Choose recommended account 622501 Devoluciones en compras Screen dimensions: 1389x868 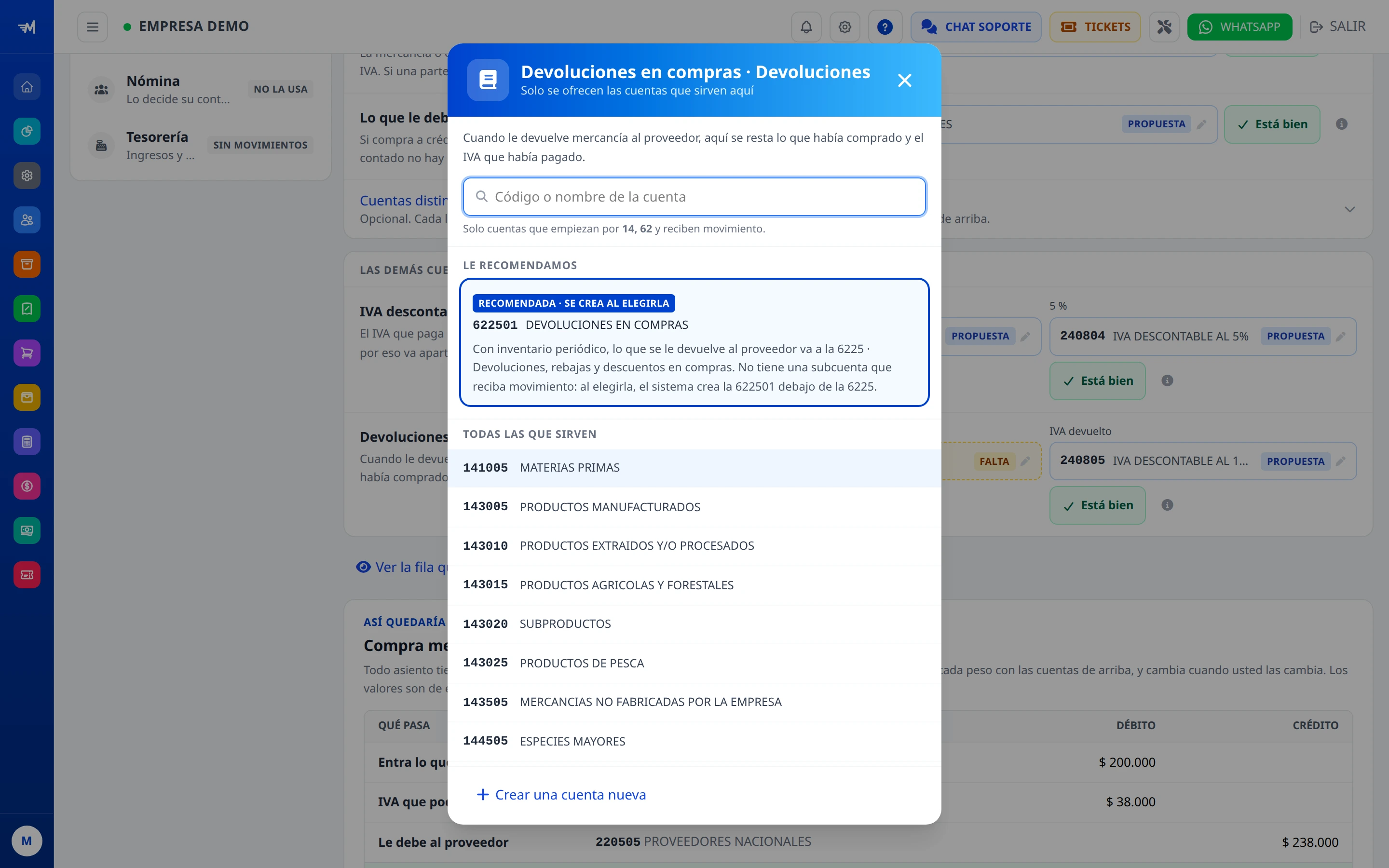point(694,343)
